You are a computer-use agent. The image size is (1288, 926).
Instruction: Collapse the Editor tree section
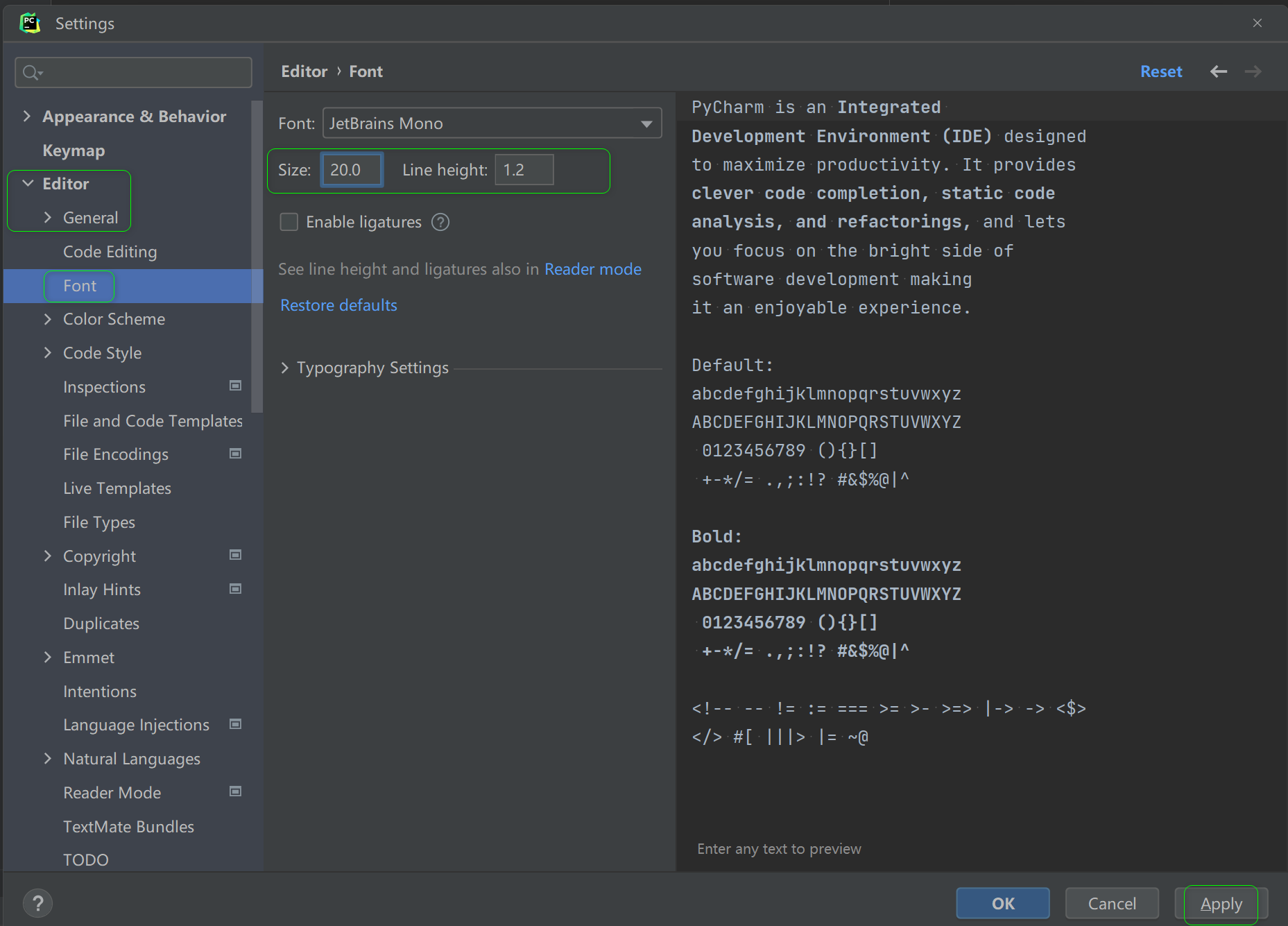coord(28,183)
